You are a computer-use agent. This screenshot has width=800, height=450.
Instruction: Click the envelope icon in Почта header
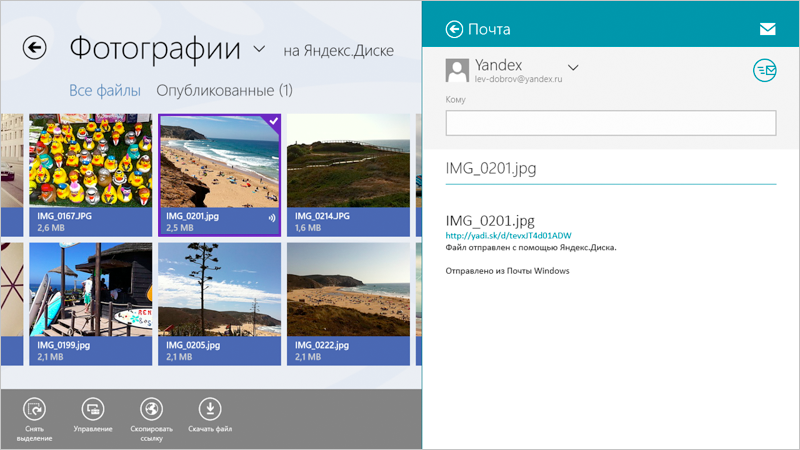767,29
